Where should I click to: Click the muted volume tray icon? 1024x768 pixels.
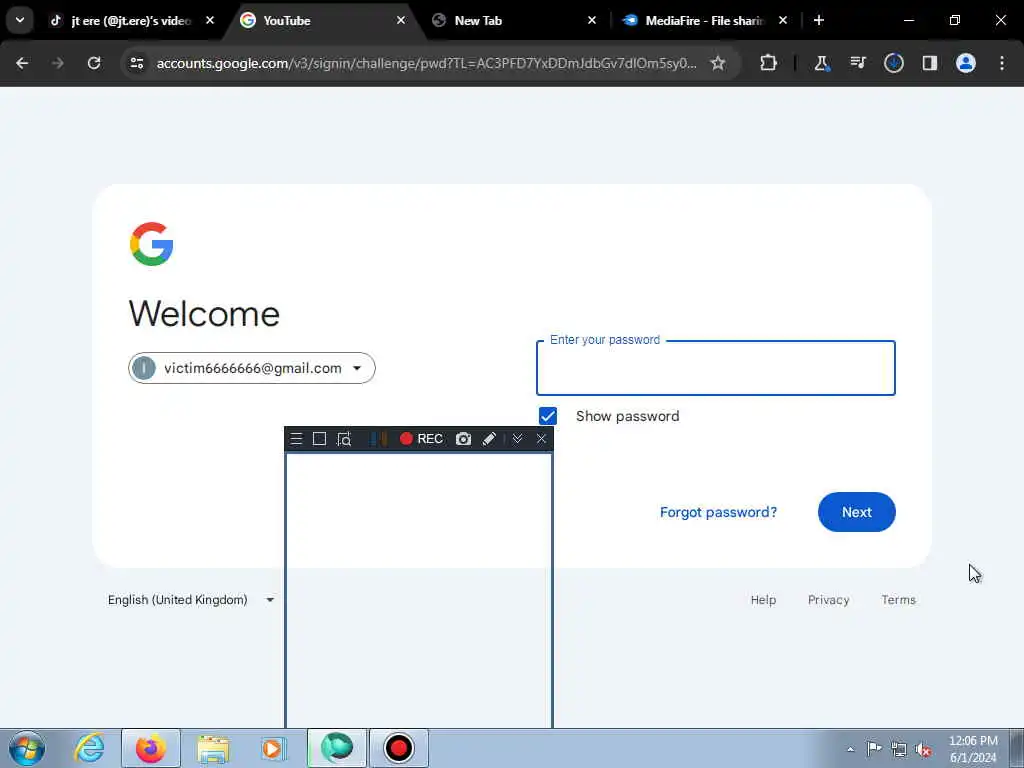[923, 750]
